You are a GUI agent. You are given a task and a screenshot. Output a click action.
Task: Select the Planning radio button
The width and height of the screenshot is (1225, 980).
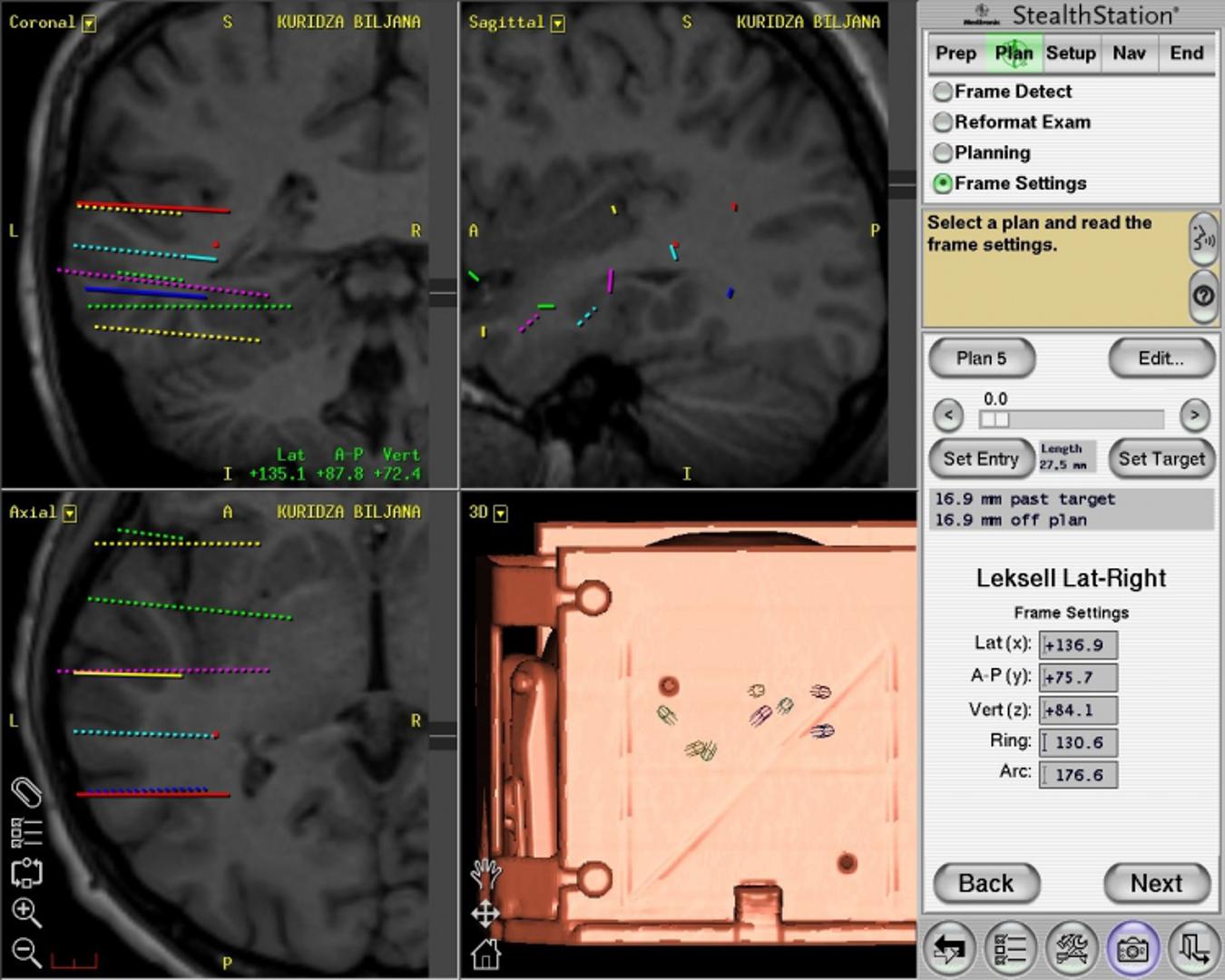point(944,152)
